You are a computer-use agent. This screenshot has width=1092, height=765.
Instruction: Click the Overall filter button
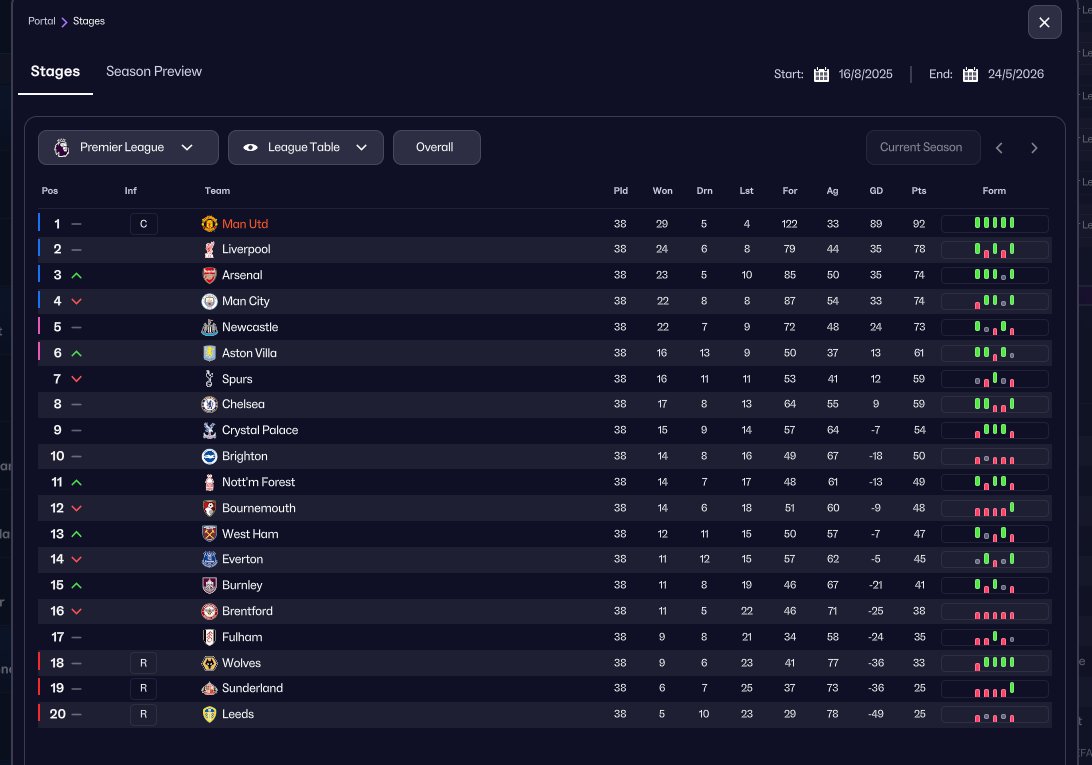(436, 147)
